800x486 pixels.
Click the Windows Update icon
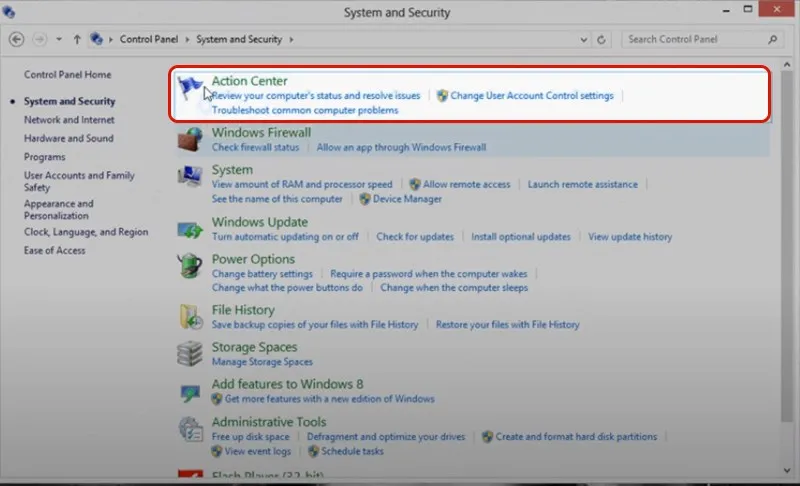[x=191, y=229]
